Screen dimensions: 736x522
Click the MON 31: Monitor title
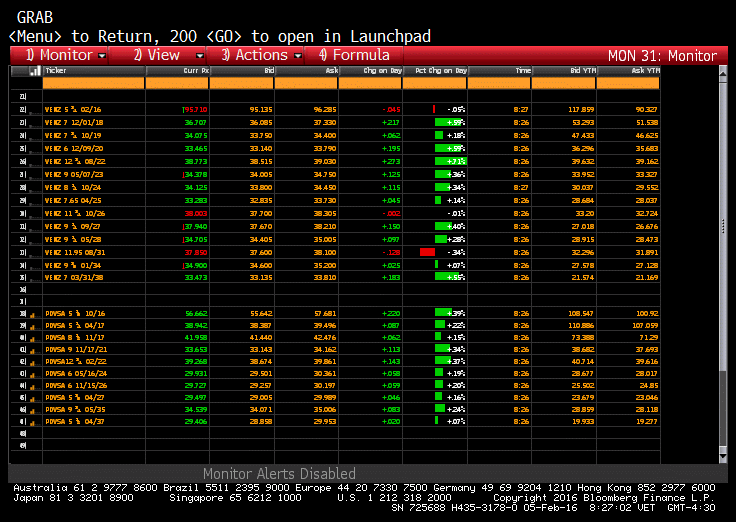662,56
